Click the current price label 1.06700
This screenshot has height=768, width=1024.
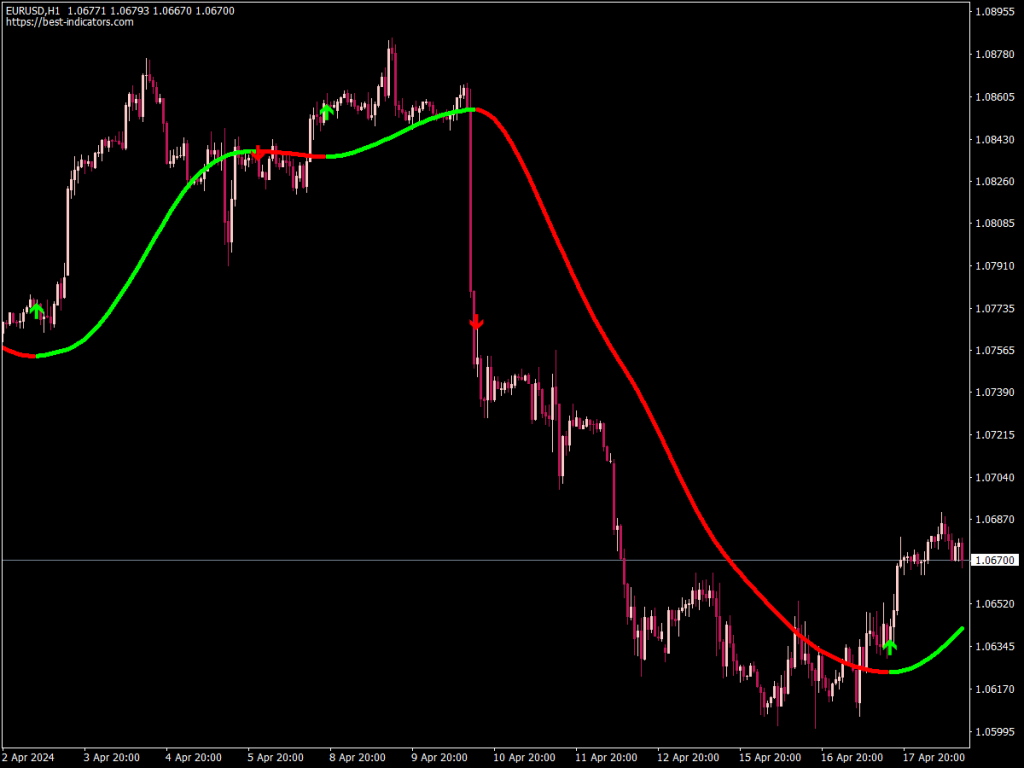point(995,560)
